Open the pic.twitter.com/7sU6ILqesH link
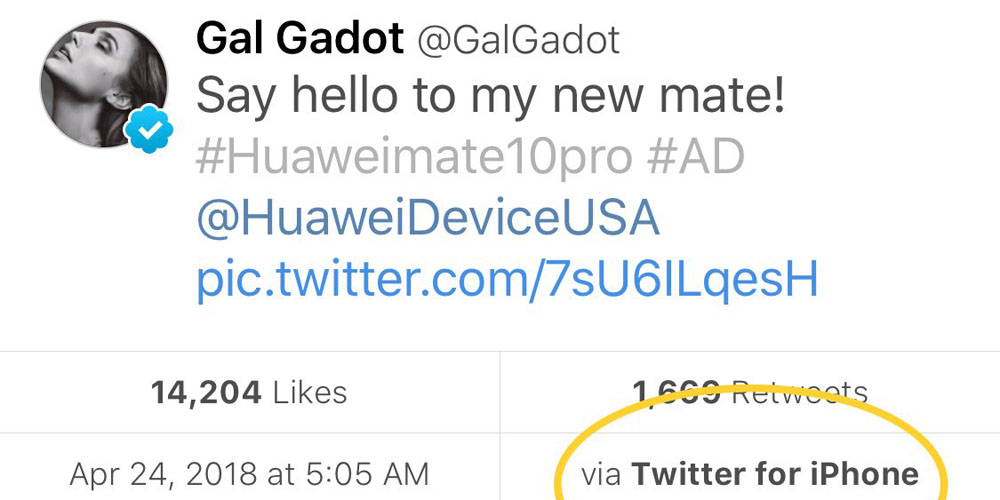1000x500 pixels. pyautogui.click(x=507, y=280)
